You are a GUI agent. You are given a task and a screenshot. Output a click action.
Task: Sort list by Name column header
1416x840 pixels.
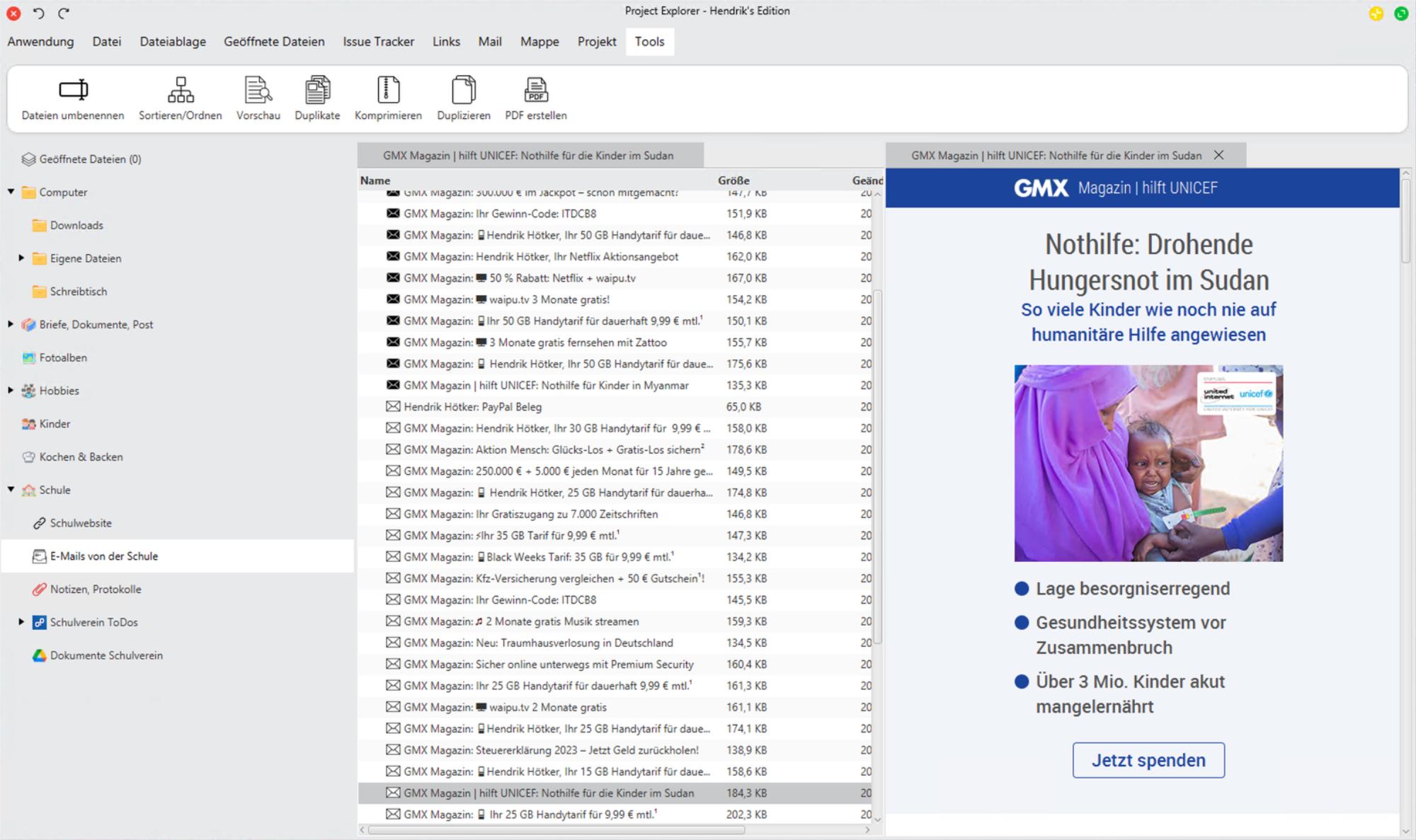point(375,180)
